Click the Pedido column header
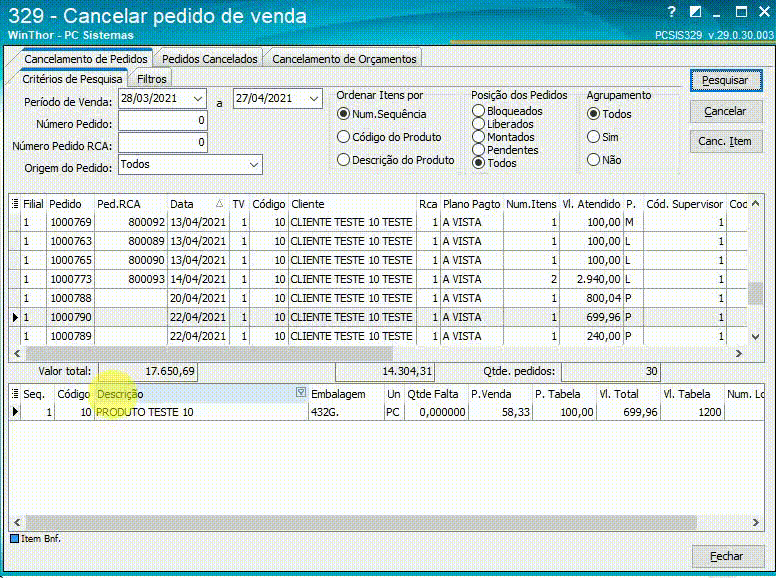Image resolution: width=776 pixels, height=578 pixels. click(70, 204)
